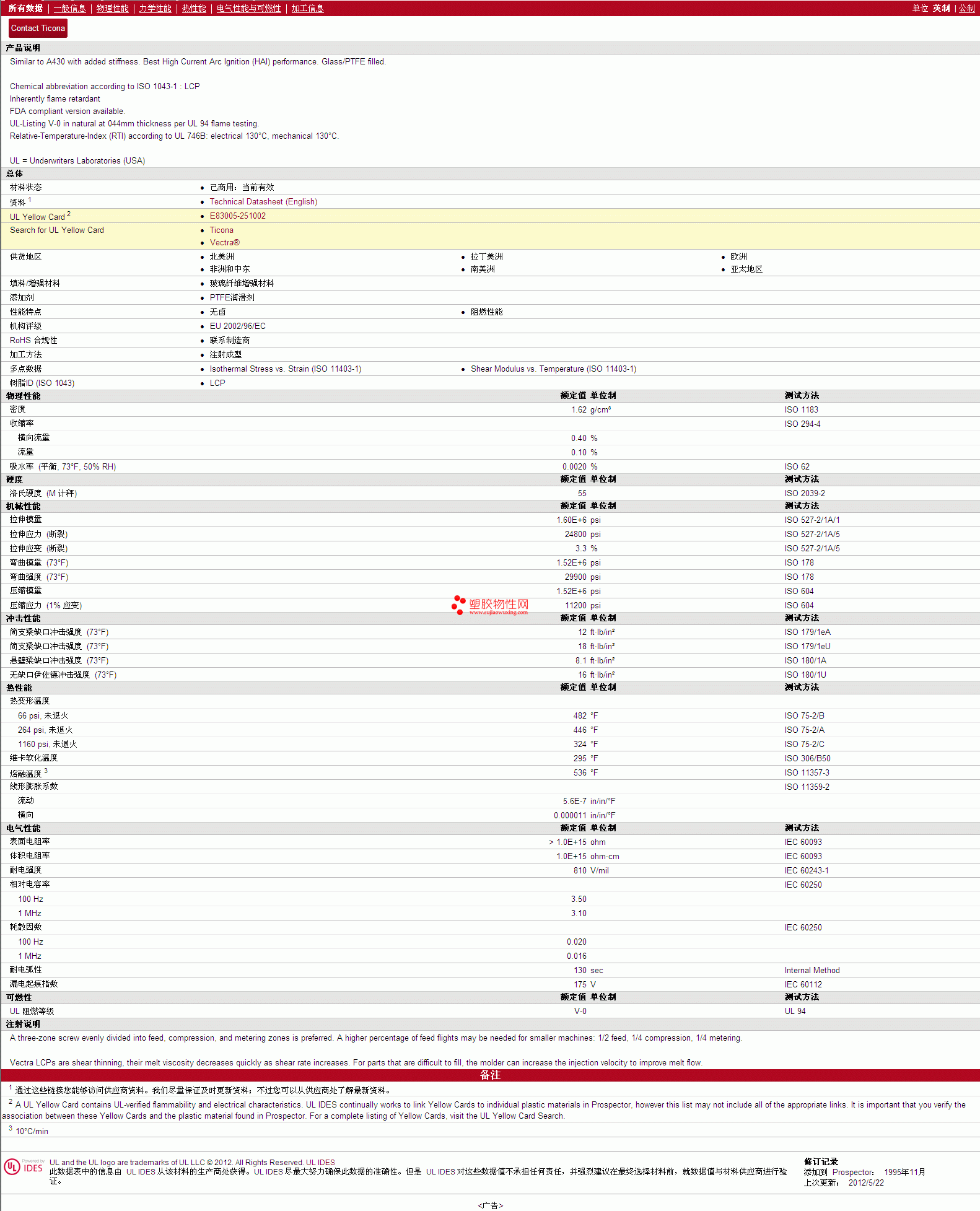Select the 所有数据 tab
The height and width of the screenshot is (1211, 980).
25,8
